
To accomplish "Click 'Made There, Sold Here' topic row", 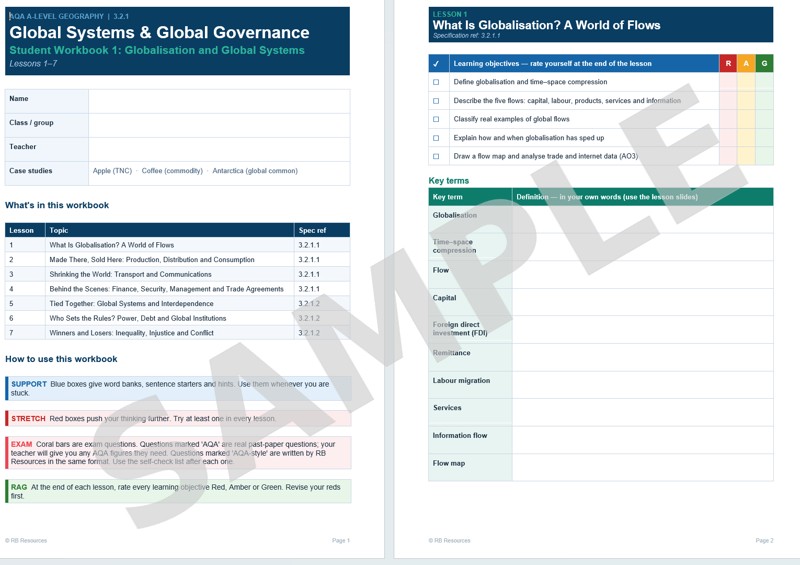I will [x=178, y=260].
